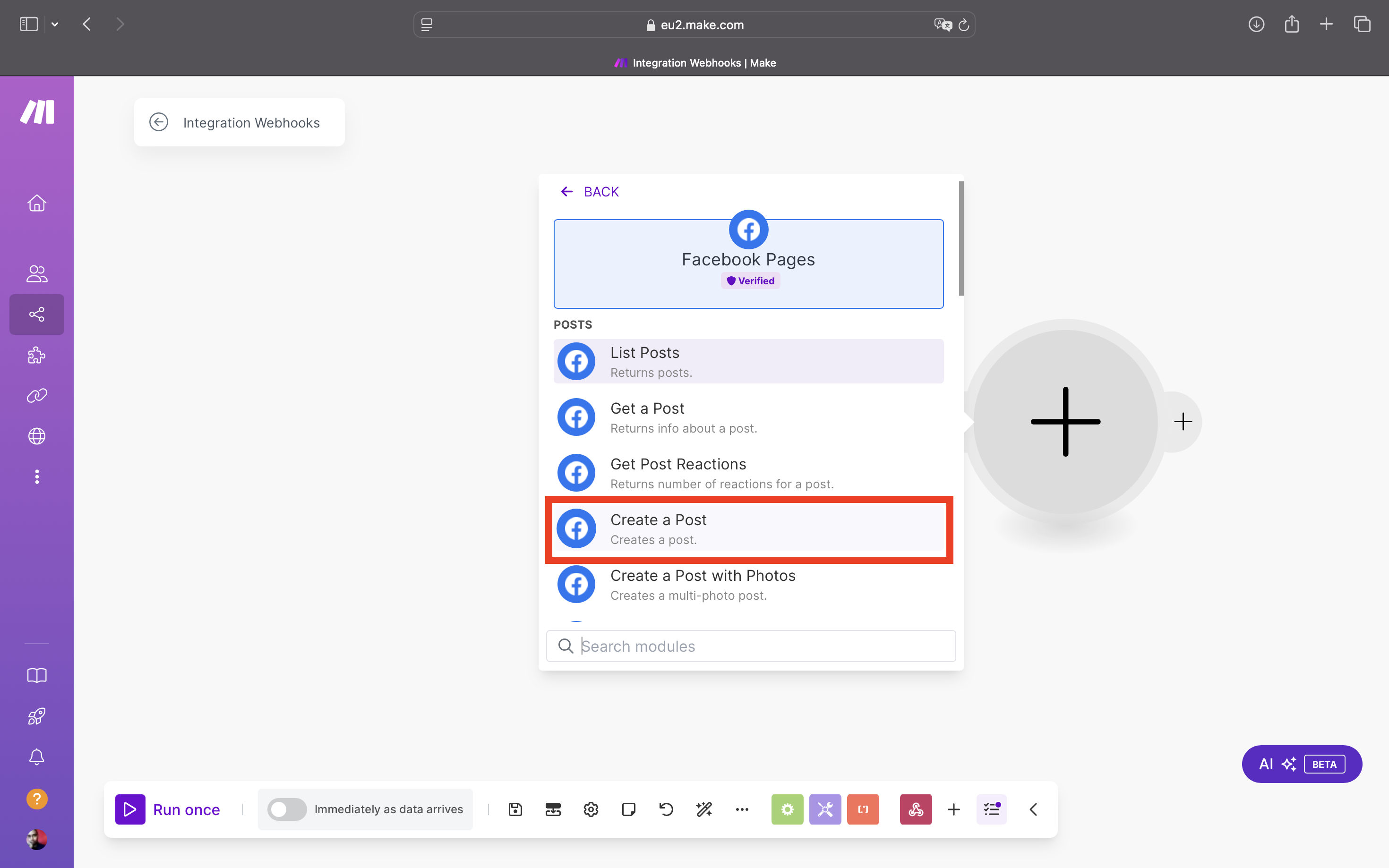Open the purple Tools wrench icon
This screenshot has height=868, width=1389.
[x=825, y=809]
